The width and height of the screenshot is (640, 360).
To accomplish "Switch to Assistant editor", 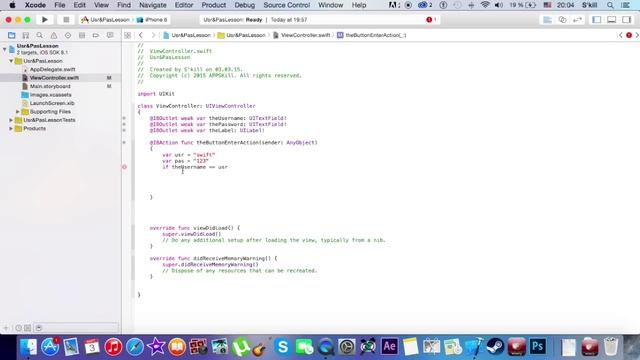I will click(562, 20).
